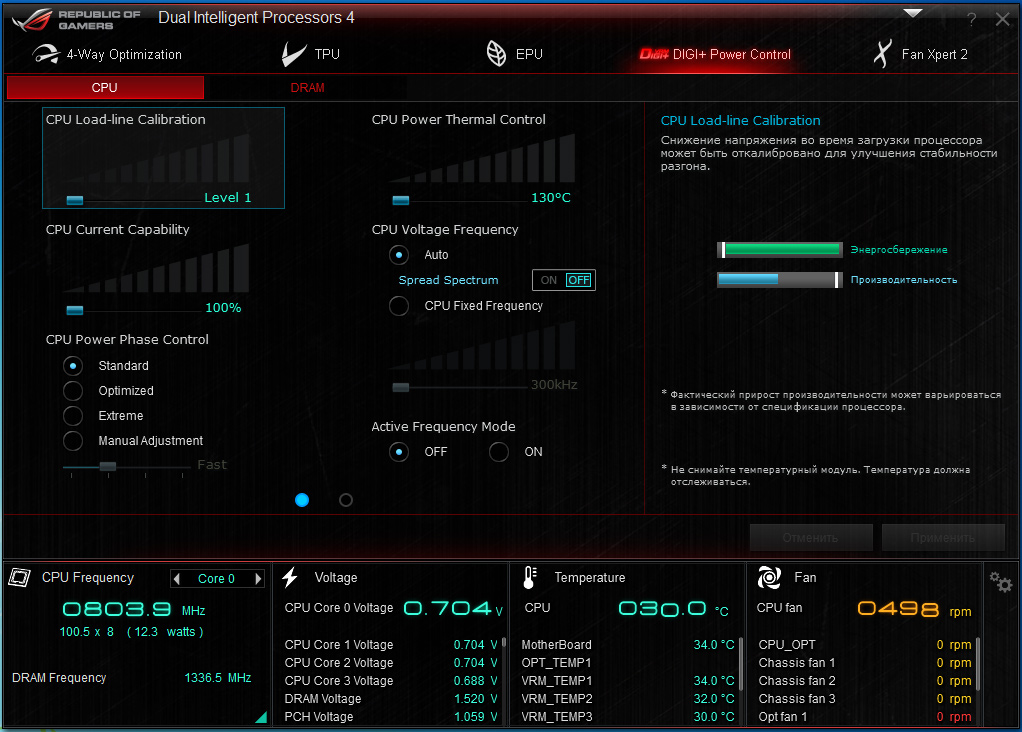Toggle the Spread Spectrum ON/OFF switch
The image size is (1022, 732).
click(564, 280)
